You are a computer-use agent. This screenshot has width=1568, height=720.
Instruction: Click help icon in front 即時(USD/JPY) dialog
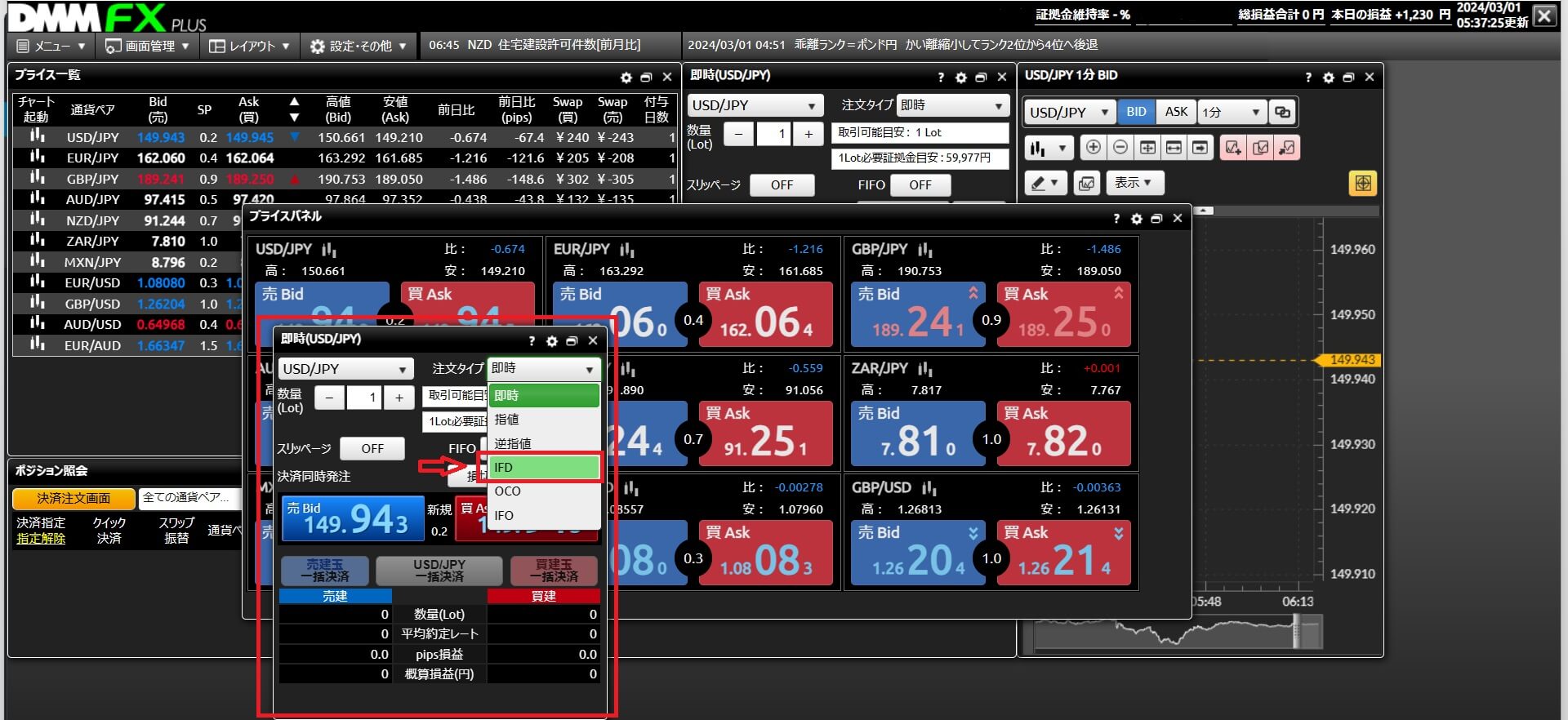(532, 341)
